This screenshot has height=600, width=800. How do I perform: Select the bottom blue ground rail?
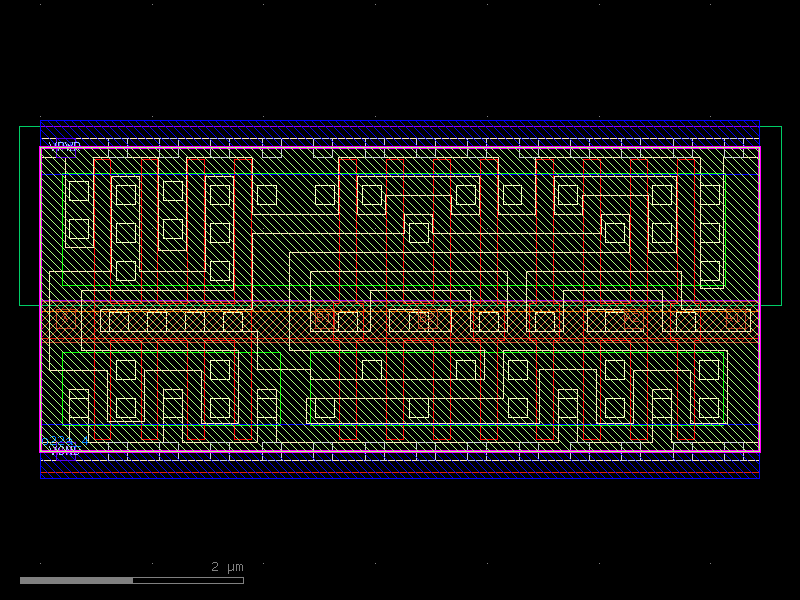(400, 470)
